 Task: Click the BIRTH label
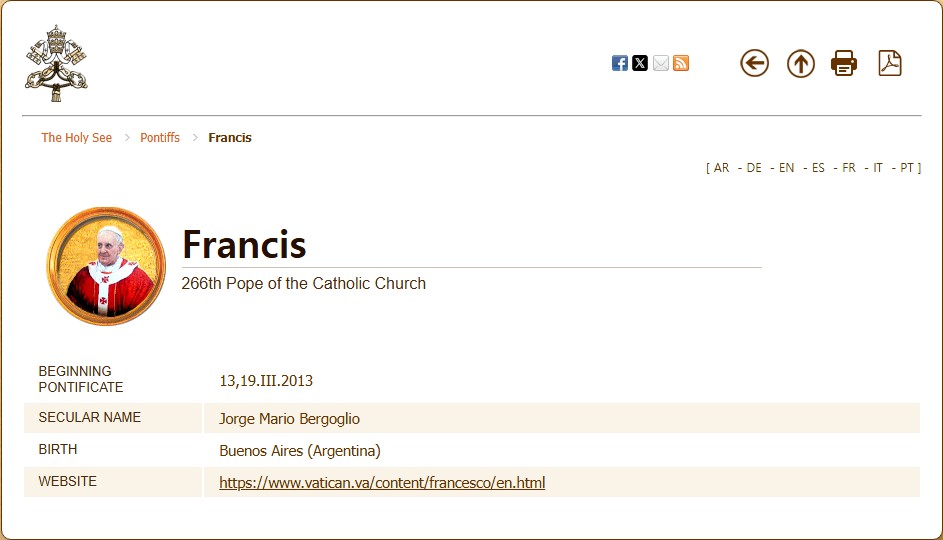[58, 449]
